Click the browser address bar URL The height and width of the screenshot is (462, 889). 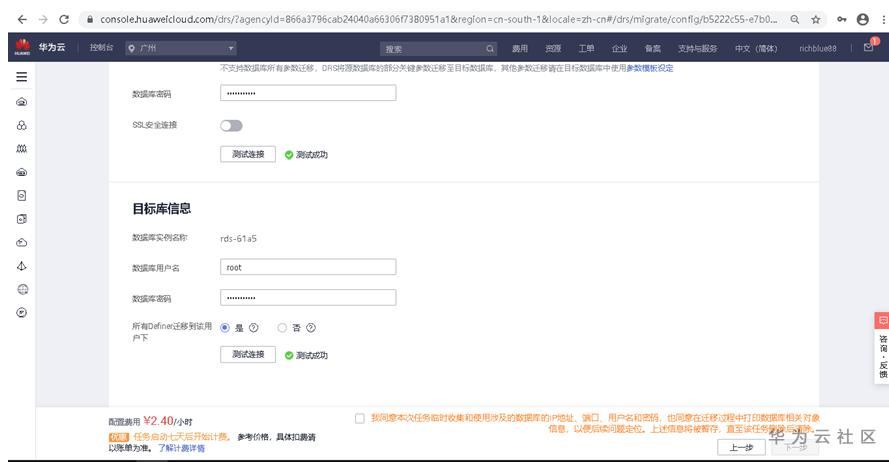click(438, 19)
